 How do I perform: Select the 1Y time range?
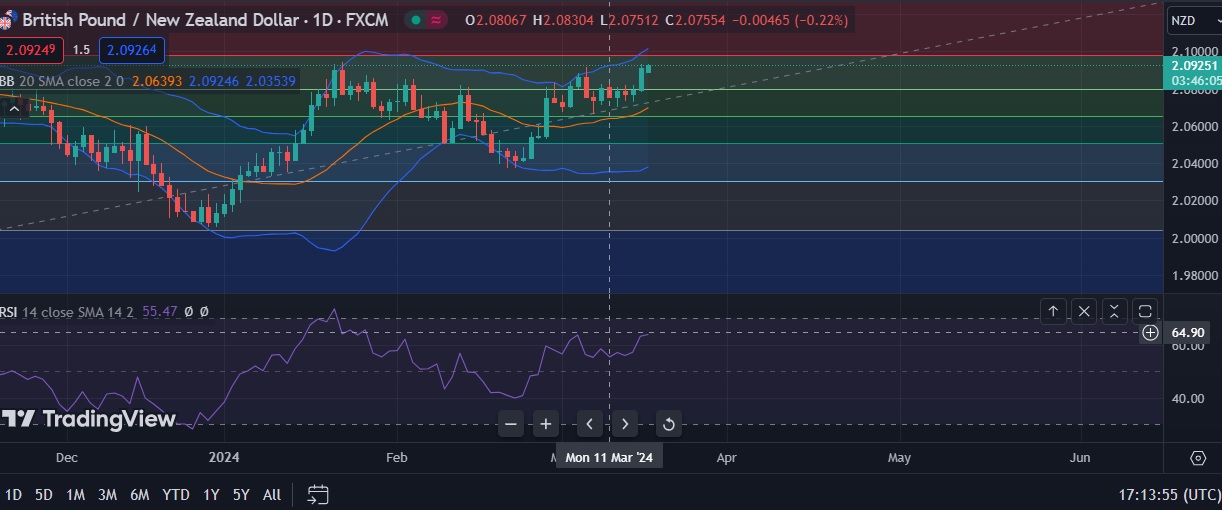point(211,494)
